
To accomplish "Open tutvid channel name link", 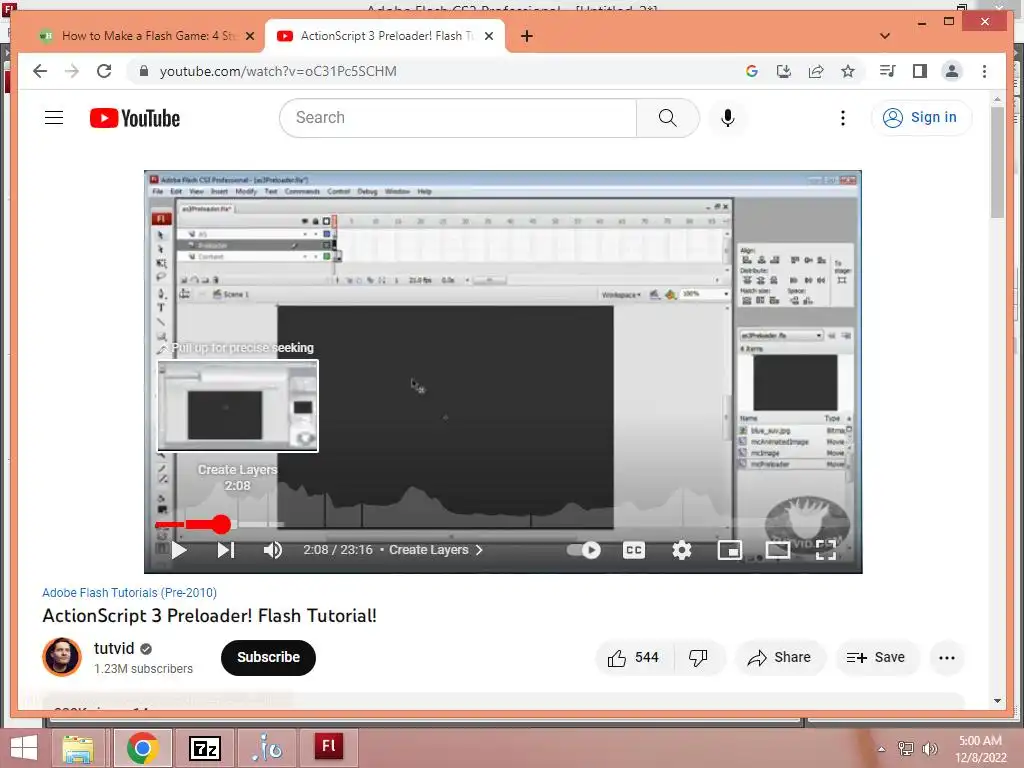I will pyautogui.click(x=114, y=648).
